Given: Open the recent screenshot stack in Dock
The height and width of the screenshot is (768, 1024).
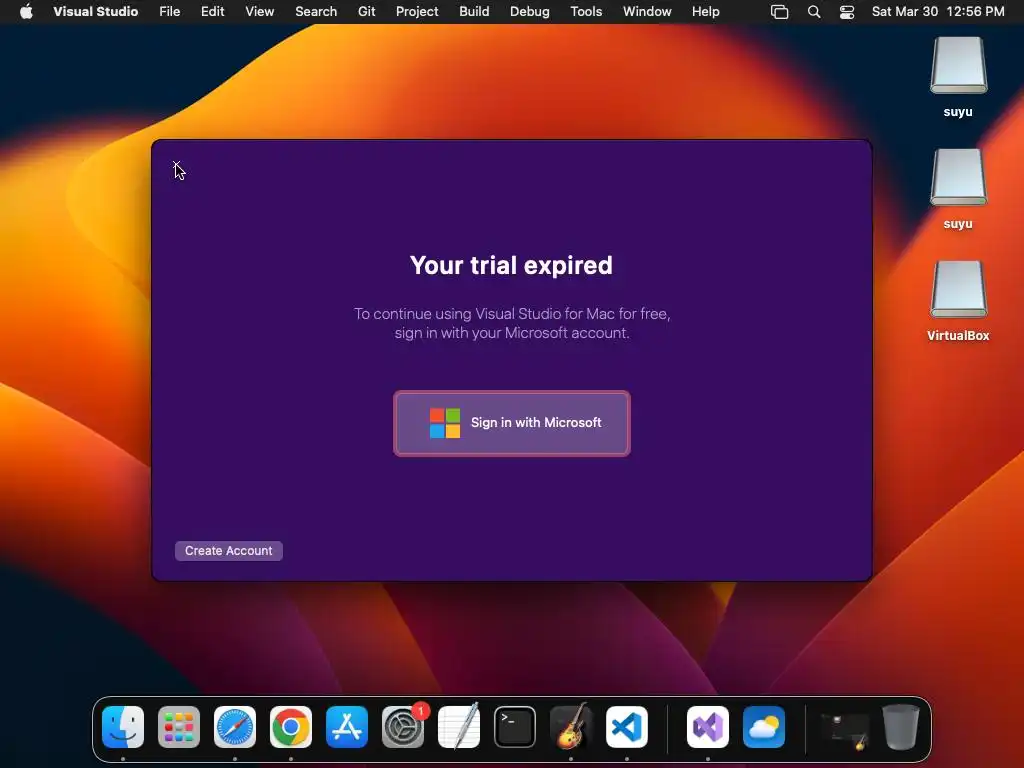Looking at the screenshot, I should pyautogui.click(x=845, y=730).
